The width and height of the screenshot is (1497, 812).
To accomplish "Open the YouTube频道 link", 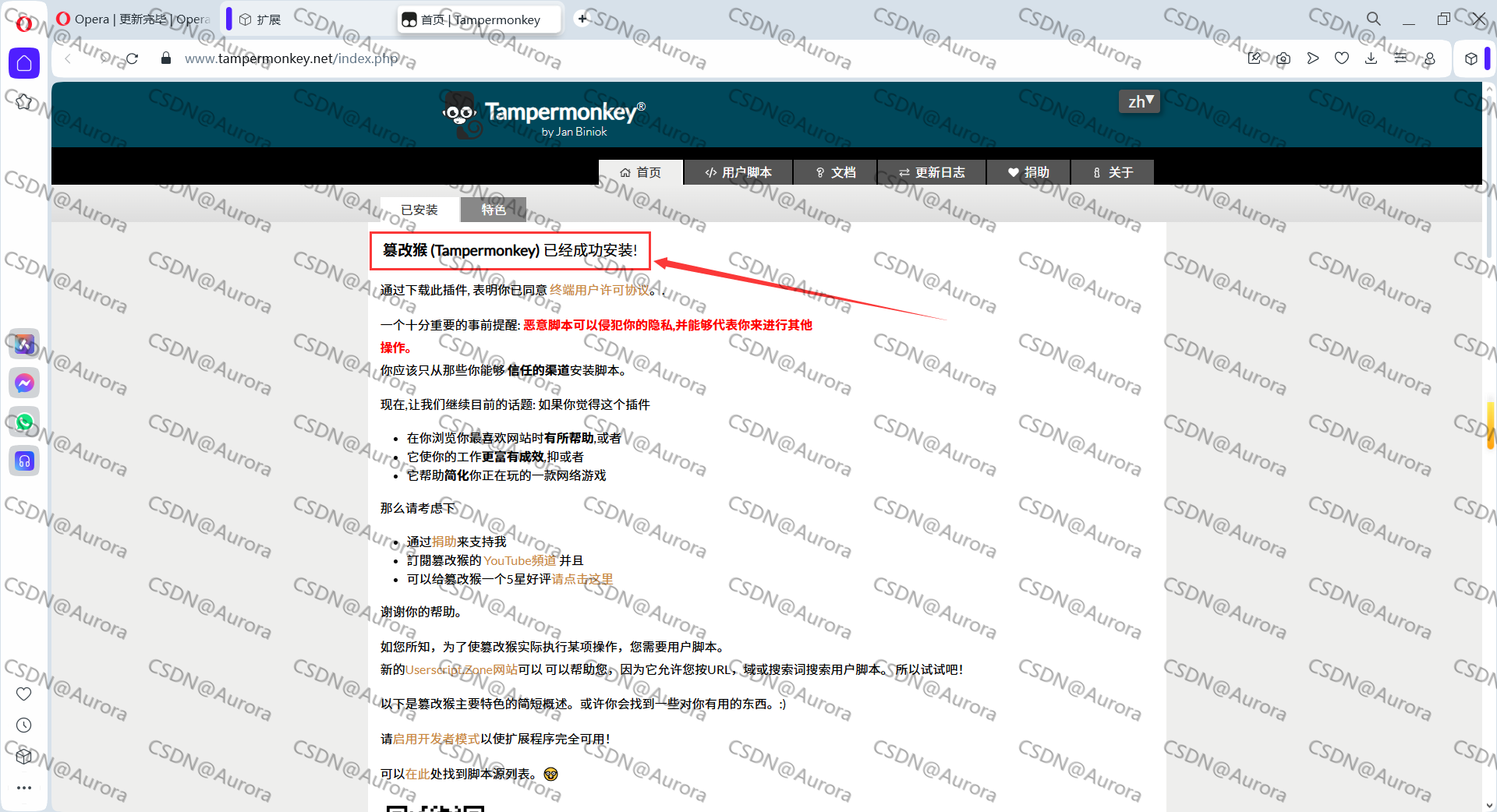I will click(x=520, y=560).
